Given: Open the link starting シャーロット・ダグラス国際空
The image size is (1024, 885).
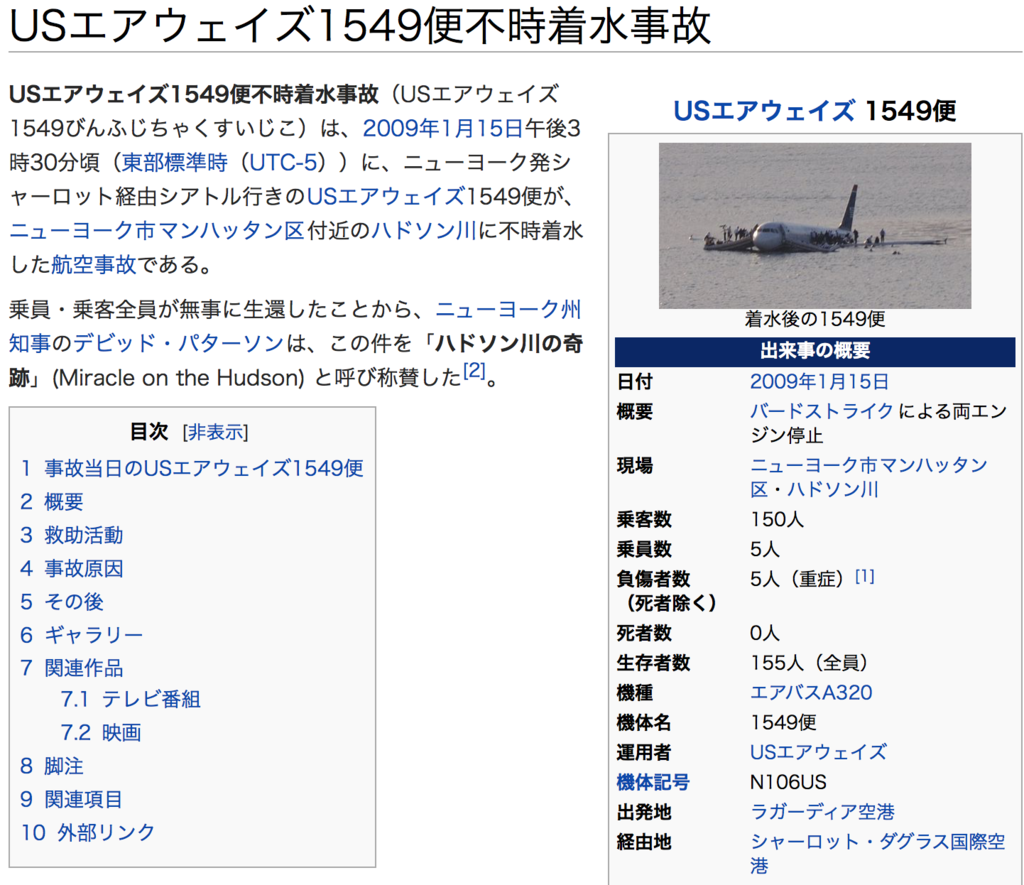Looking at the screenshot, I should (x=878, y=854).
